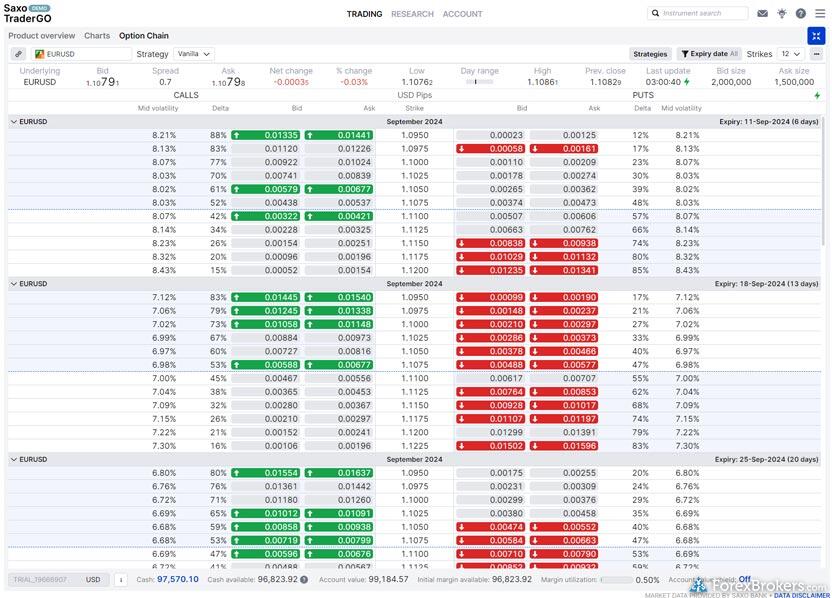Screen dimensions: 832x598
Task: Click the blue collapse fullscreen icon
Action: point(817,36)
